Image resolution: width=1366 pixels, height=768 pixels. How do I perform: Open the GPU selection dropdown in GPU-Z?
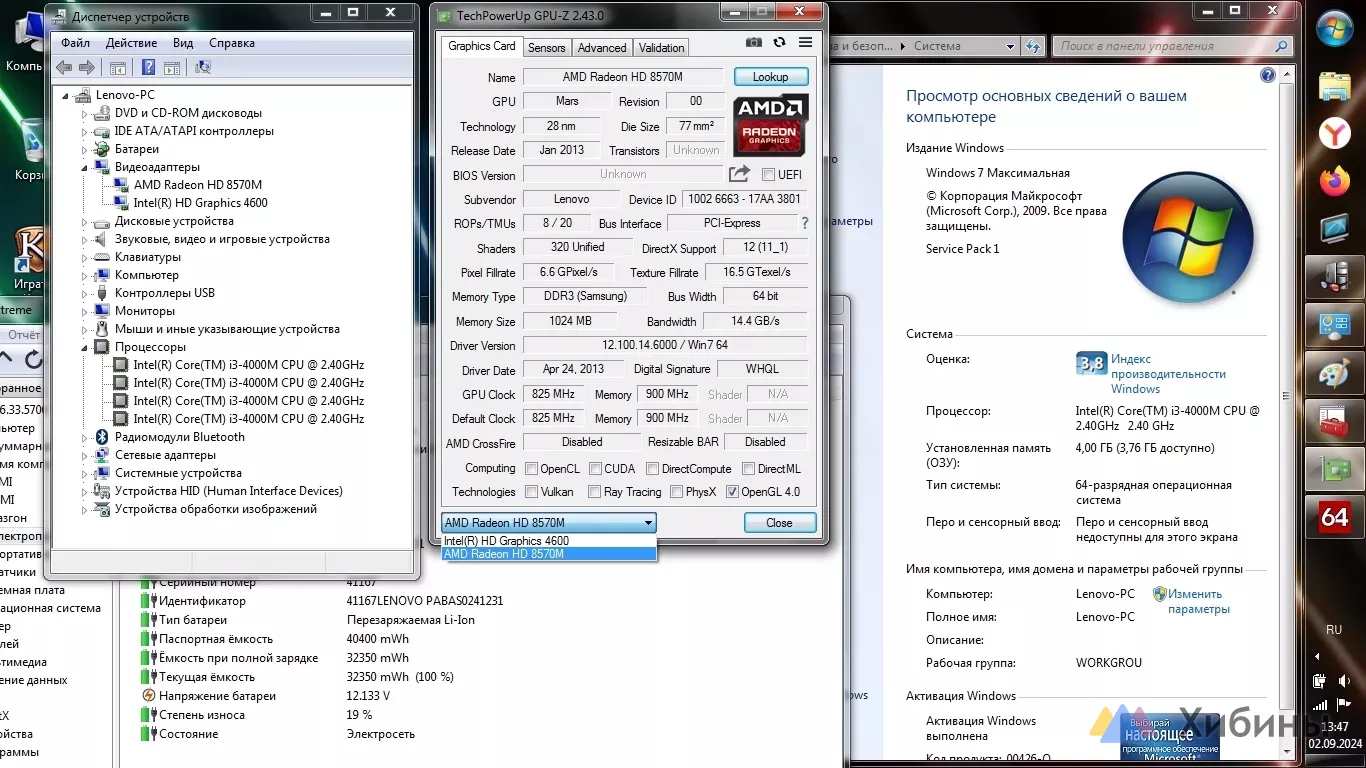point(548,523)
